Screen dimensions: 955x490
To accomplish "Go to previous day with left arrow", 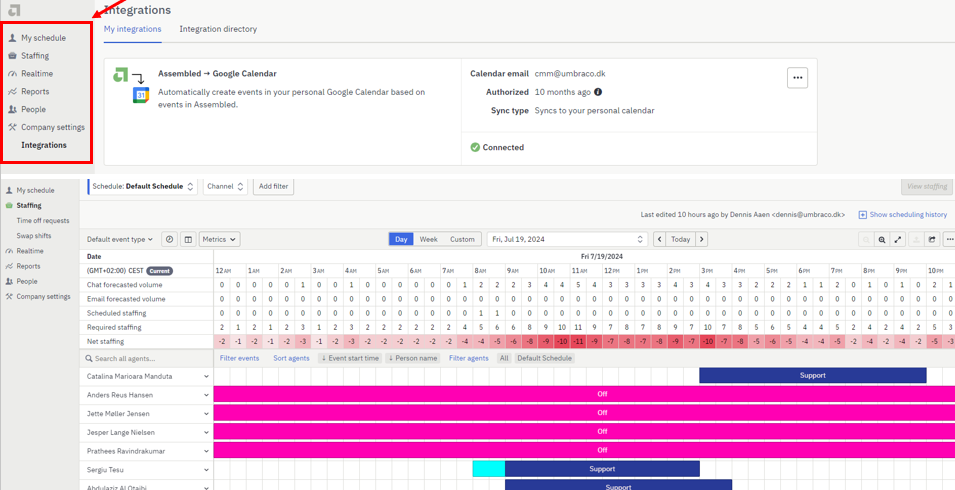I will tap(660, 240).
